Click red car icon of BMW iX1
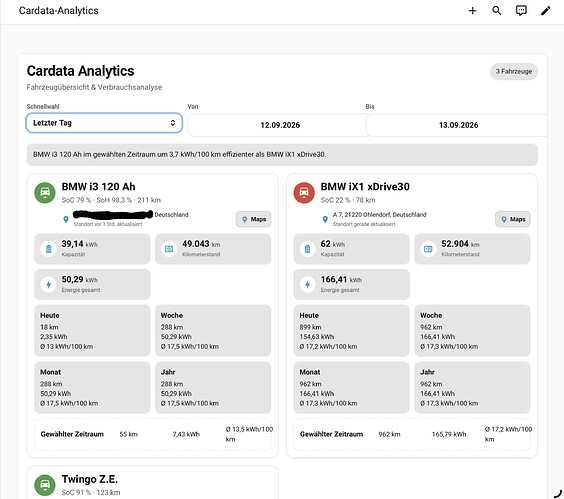This screenshot has height=499, width=564. click(x=304, y=192)
